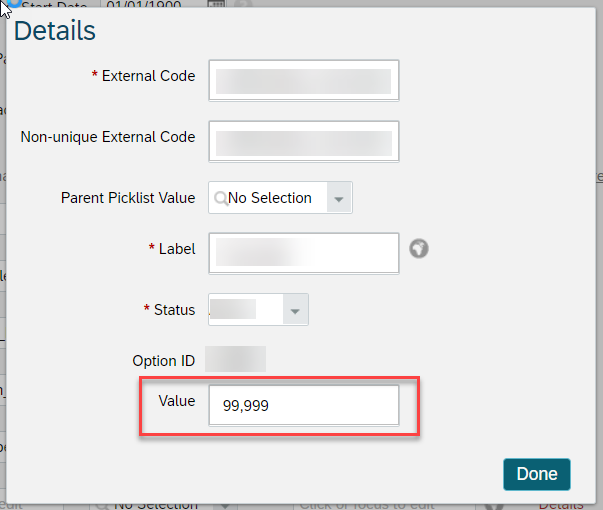
Task: Open the Status dropdown arrow
Action: click(x=295, y=310)
